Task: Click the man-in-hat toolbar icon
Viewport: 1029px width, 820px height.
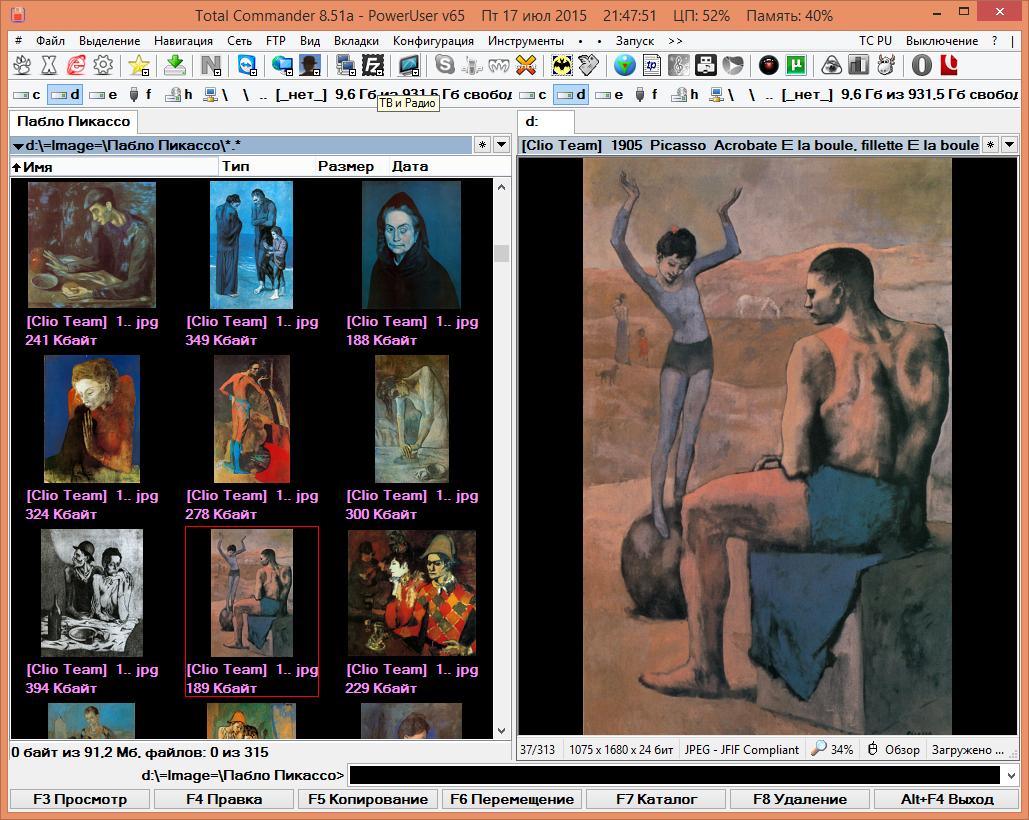Action: click(x=310, y=65)
